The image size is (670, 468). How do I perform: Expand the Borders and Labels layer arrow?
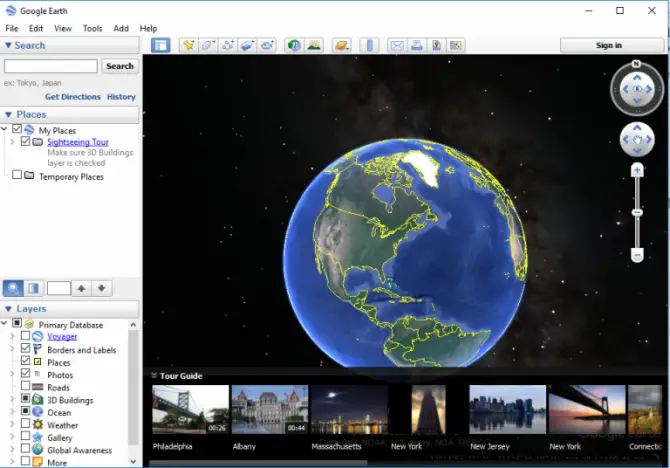[x=12, y=349]
